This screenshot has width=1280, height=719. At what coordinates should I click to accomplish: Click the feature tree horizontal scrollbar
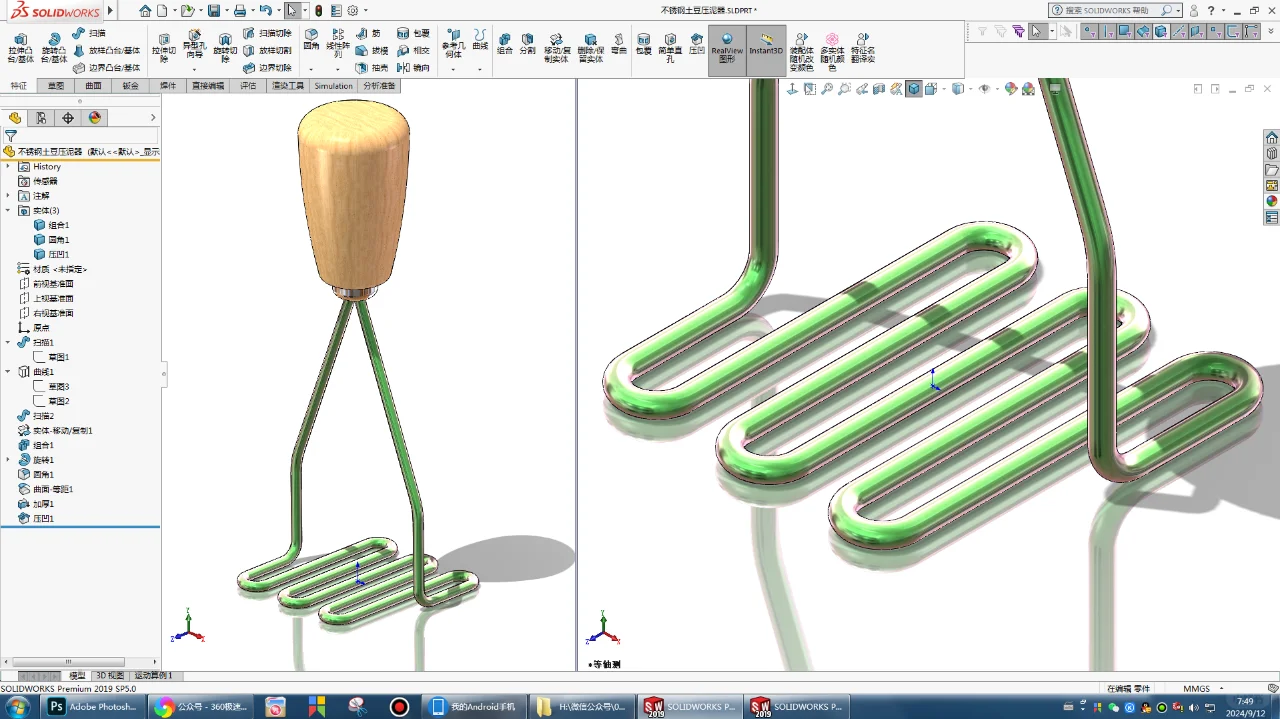tap(68, 662)
